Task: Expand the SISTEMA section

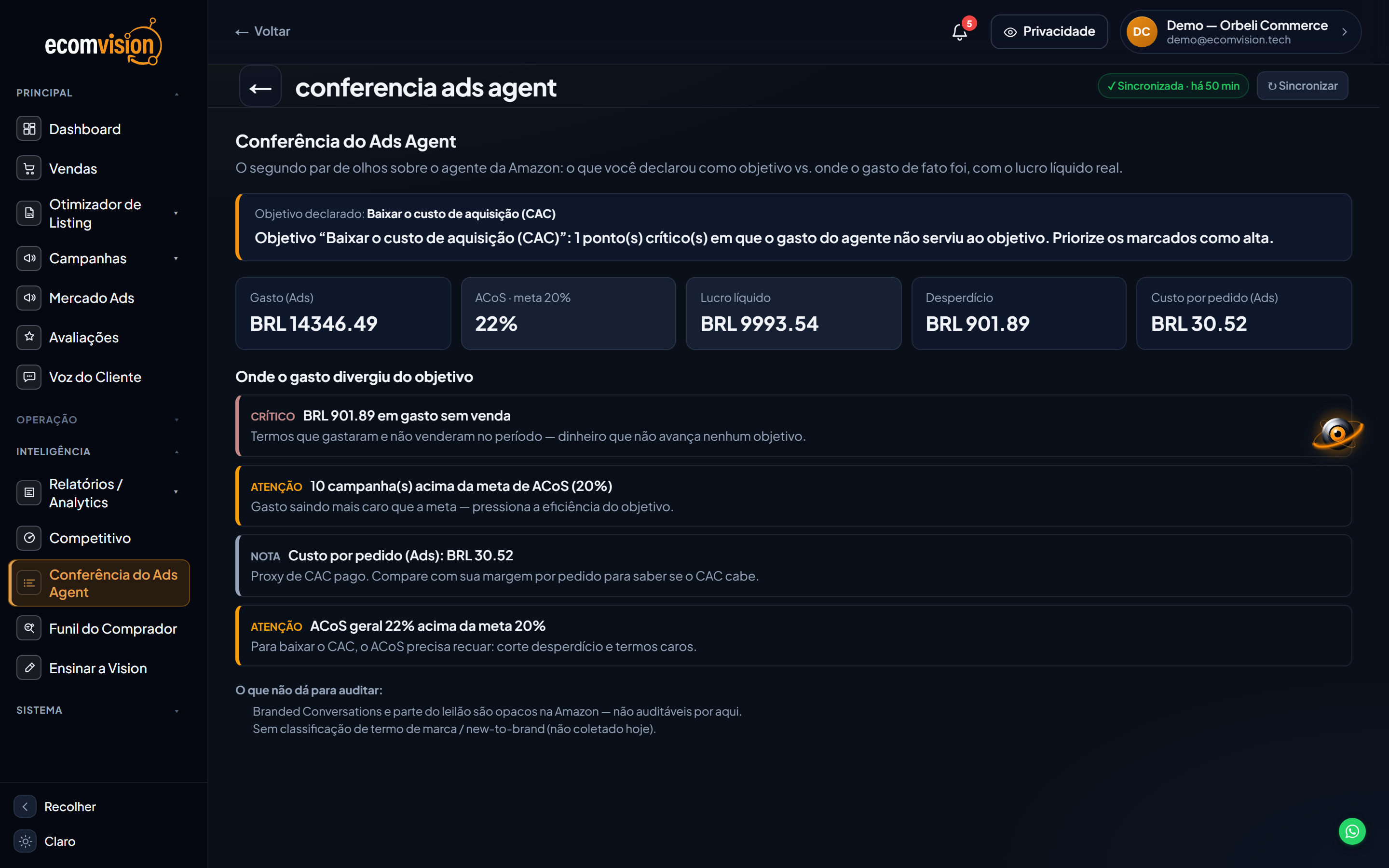Action: (x=98, y=710)
